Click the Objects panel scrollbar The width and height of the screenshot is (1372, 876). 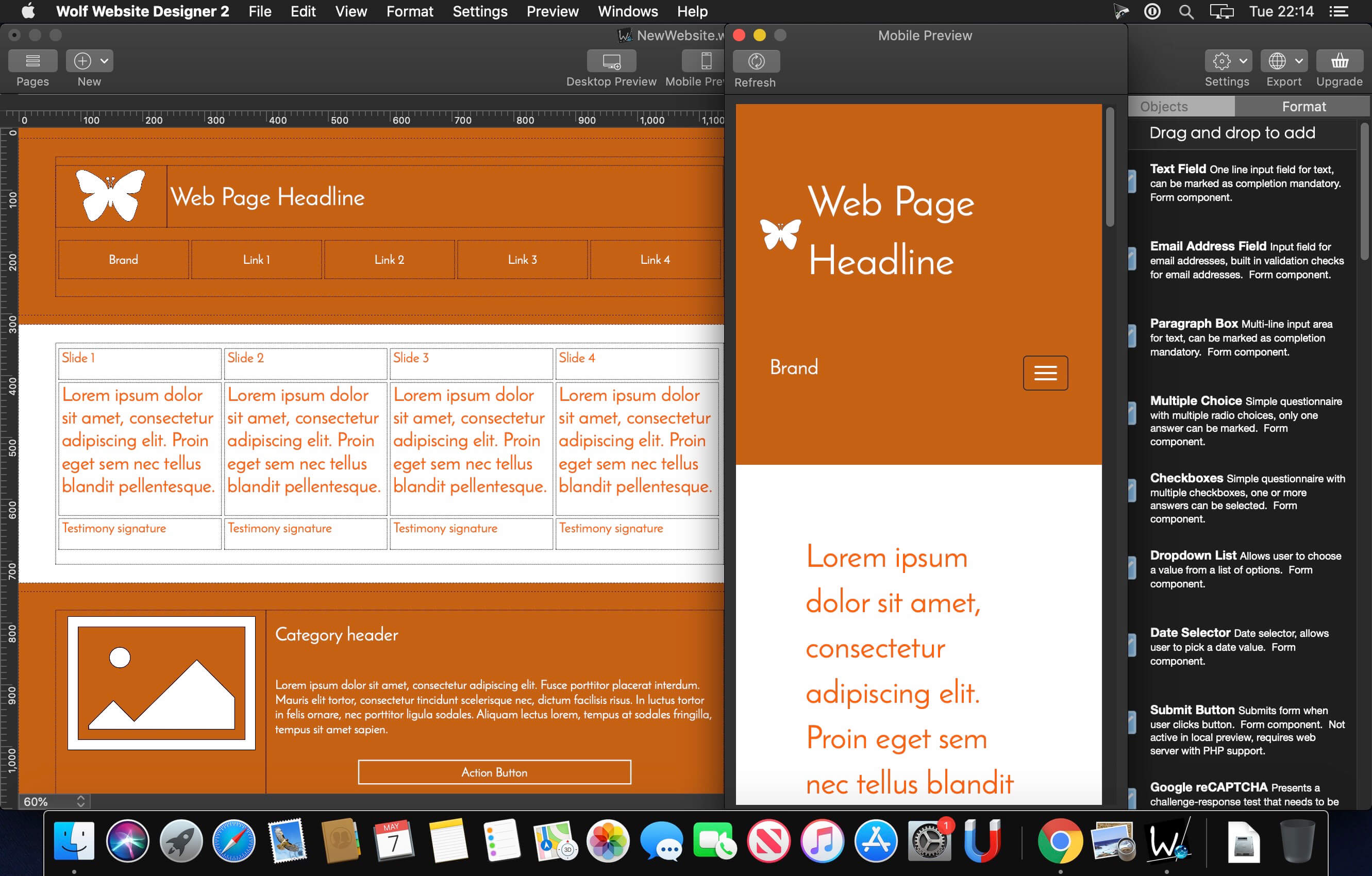click(1364, 192)
